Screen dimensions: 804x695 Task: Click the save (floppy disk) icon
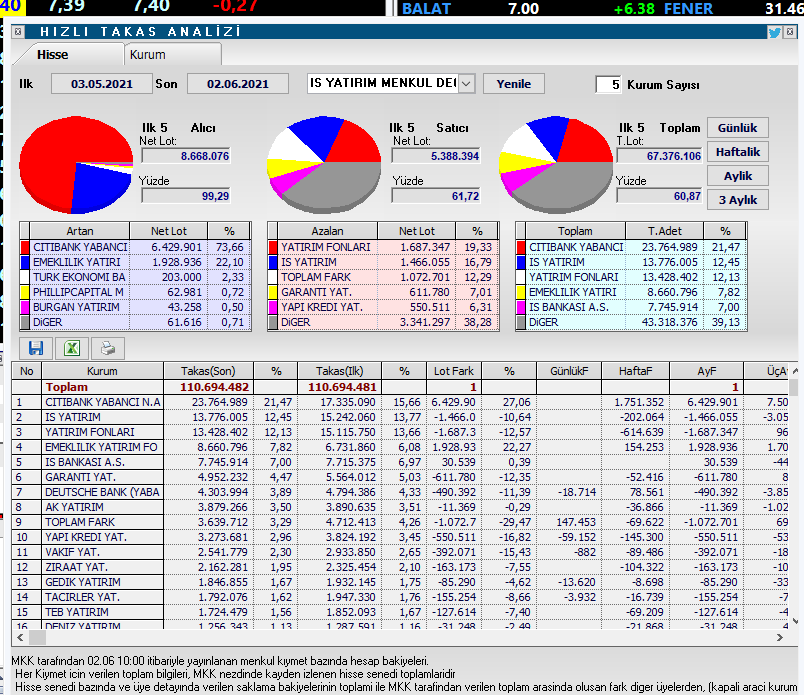pyautogui.click(x=36, y=348)
